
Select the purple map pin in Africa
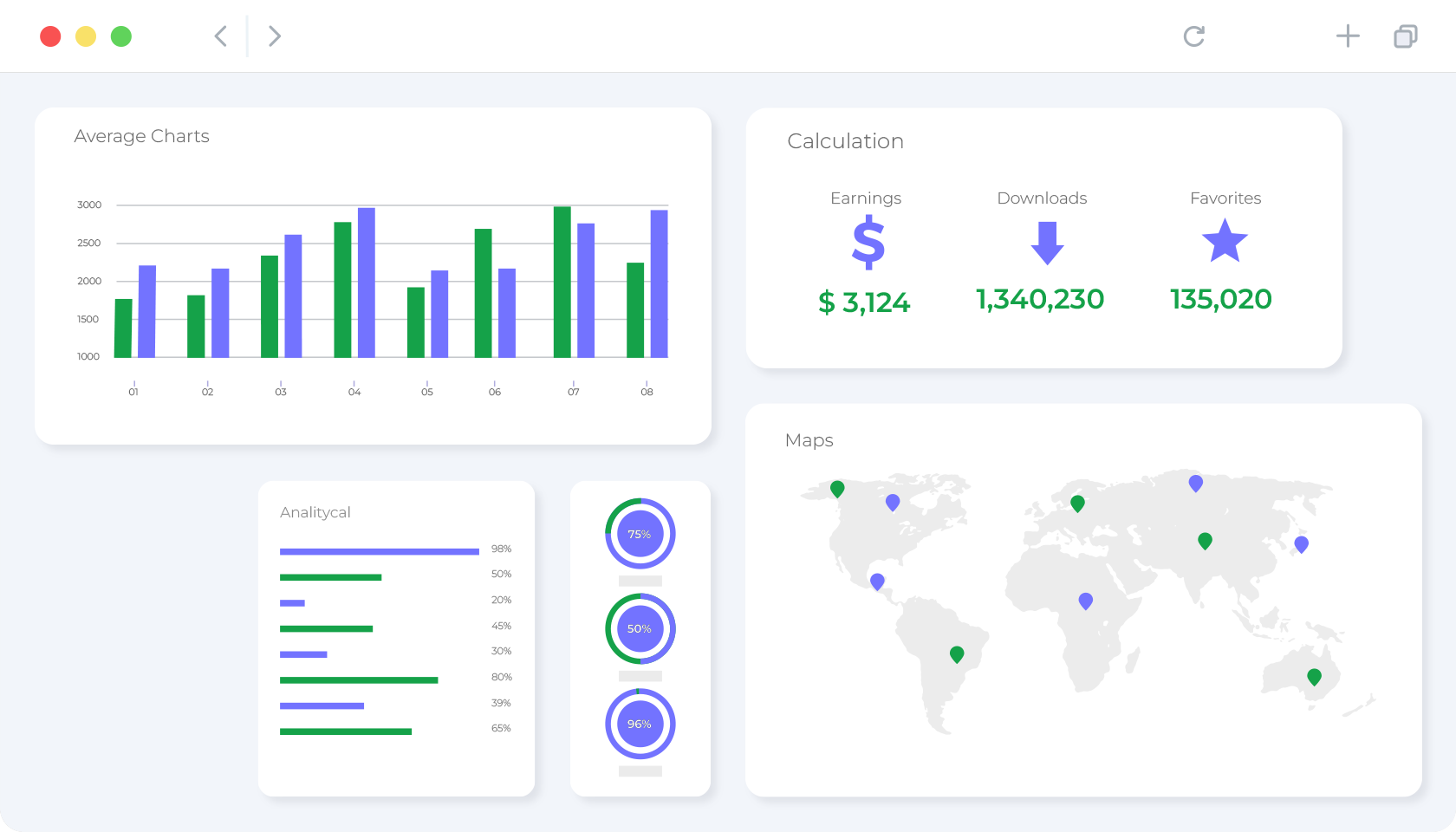1086,601
